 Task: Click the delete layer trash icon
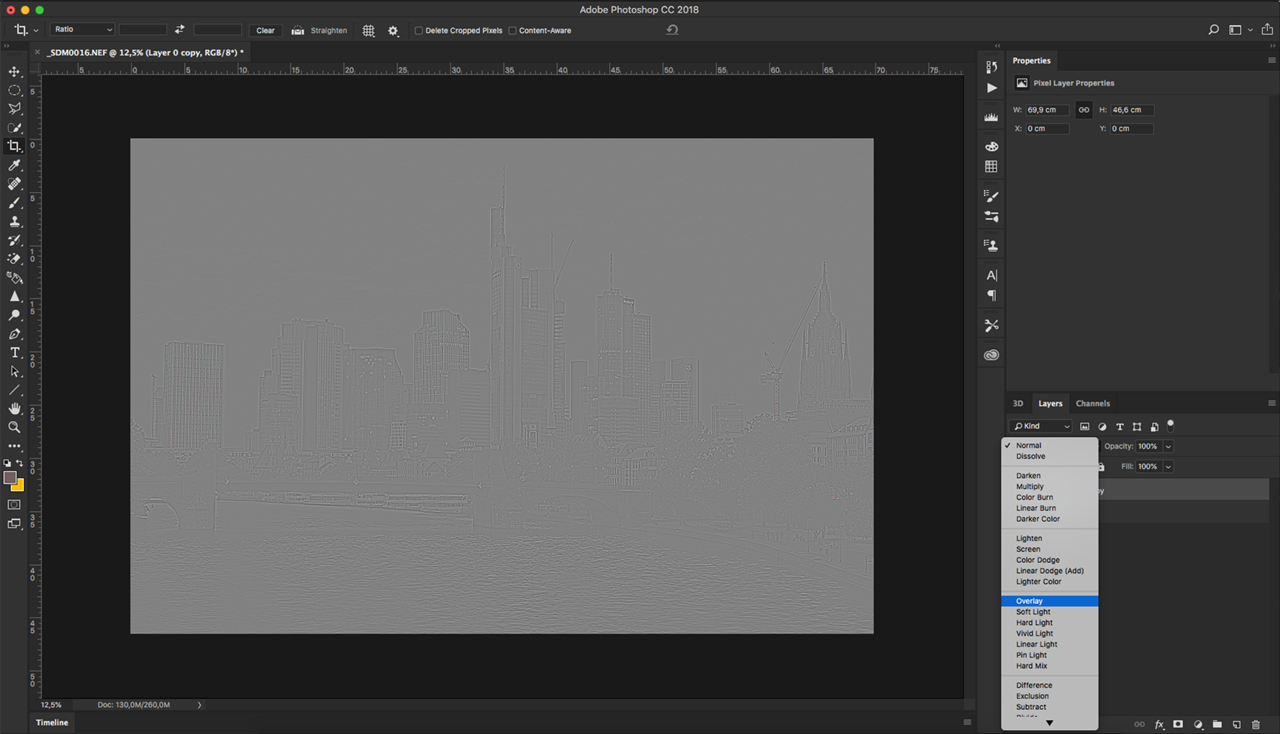pyautogui.click(x=1256, y=724)
